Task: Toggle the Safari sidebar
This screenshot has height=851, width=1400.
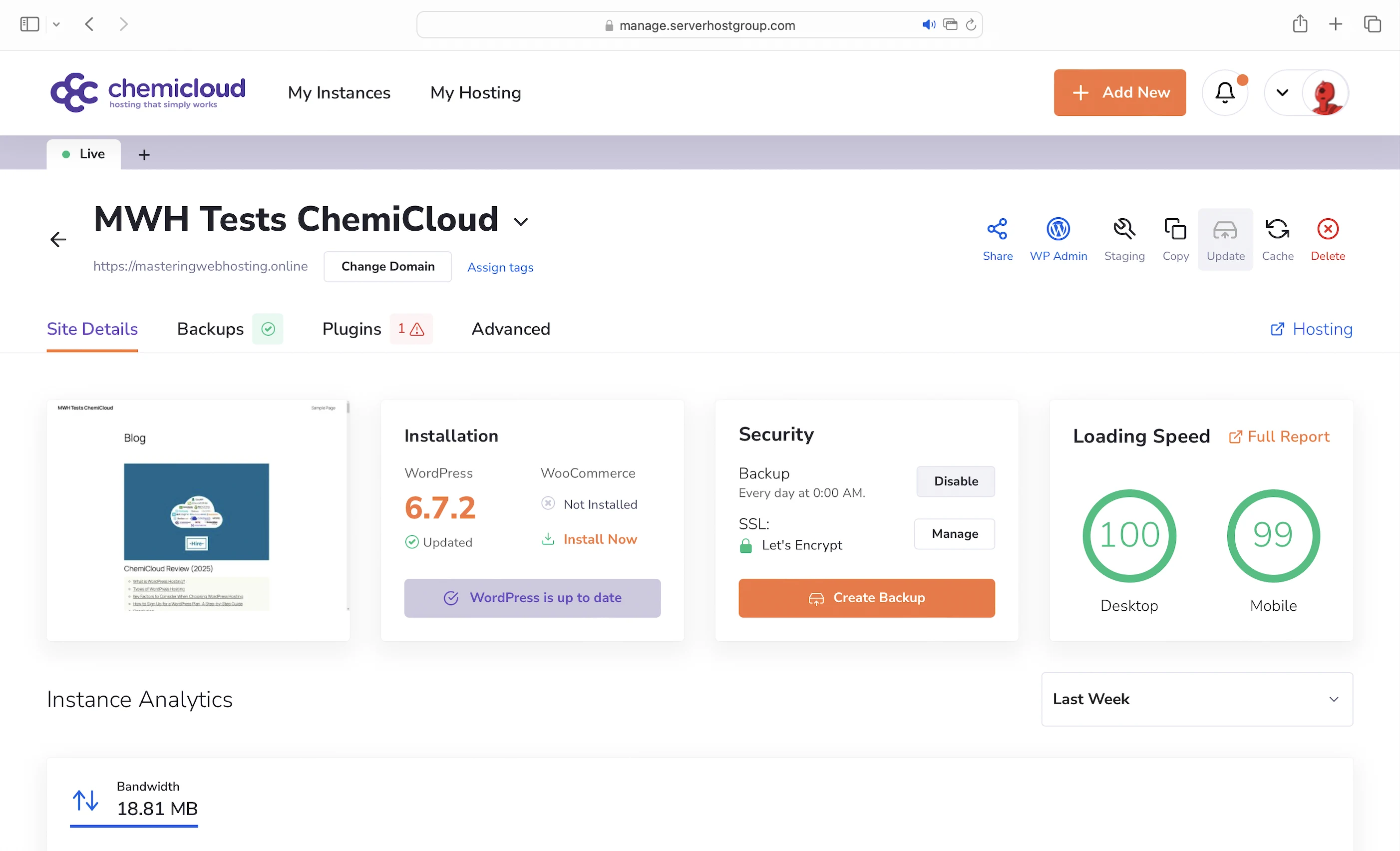Action: 29,24
